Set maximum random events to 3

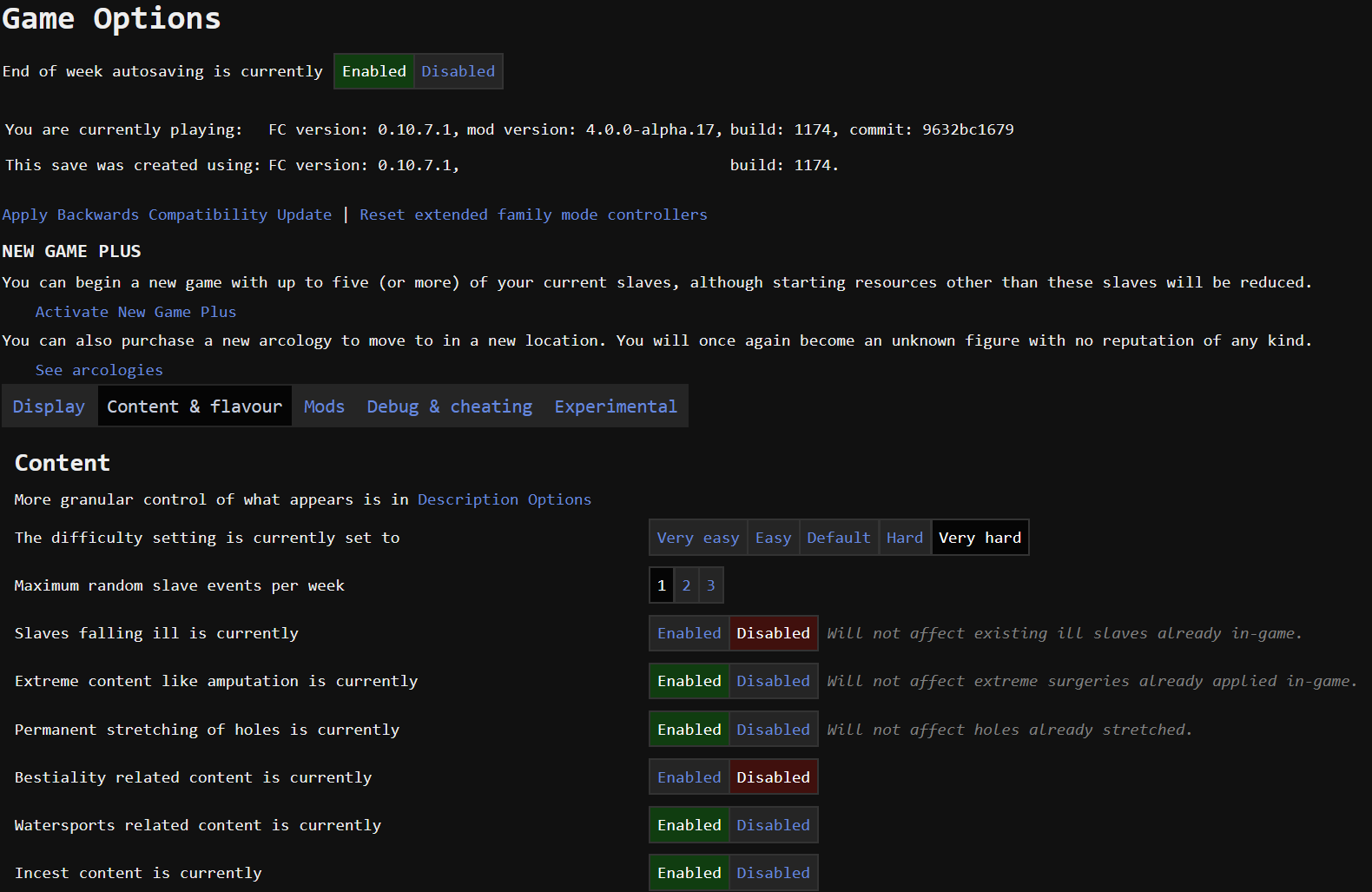[x=710, y=585]
